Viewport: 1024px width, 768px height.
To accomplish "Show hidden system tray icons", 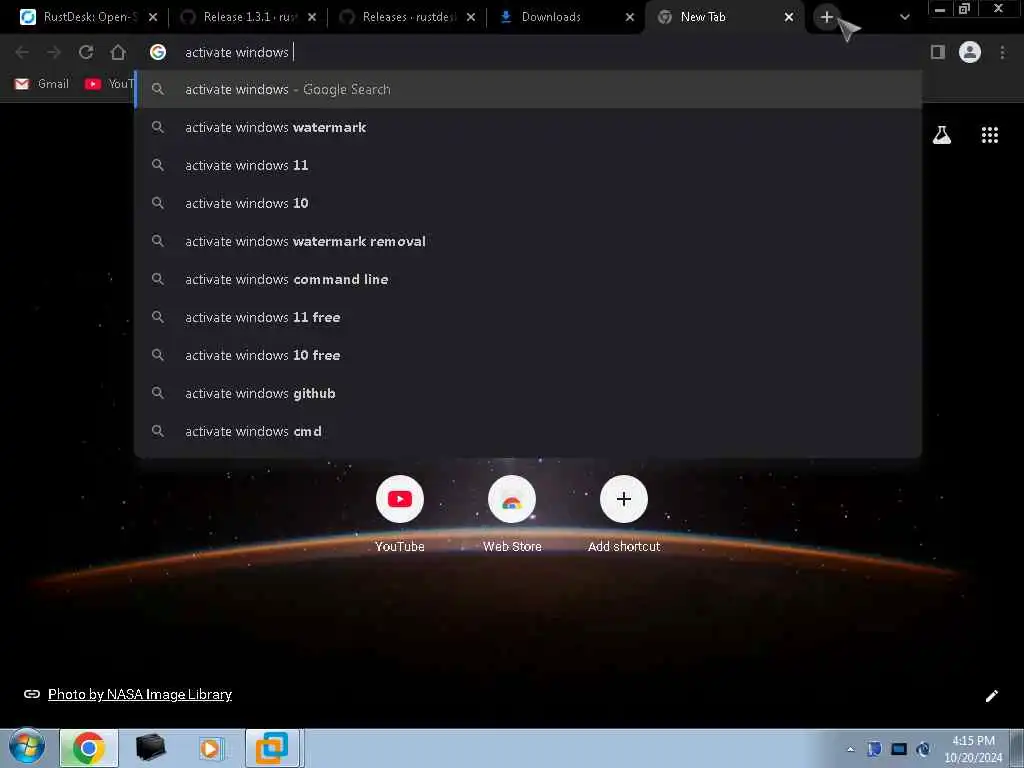I will 850,750.
